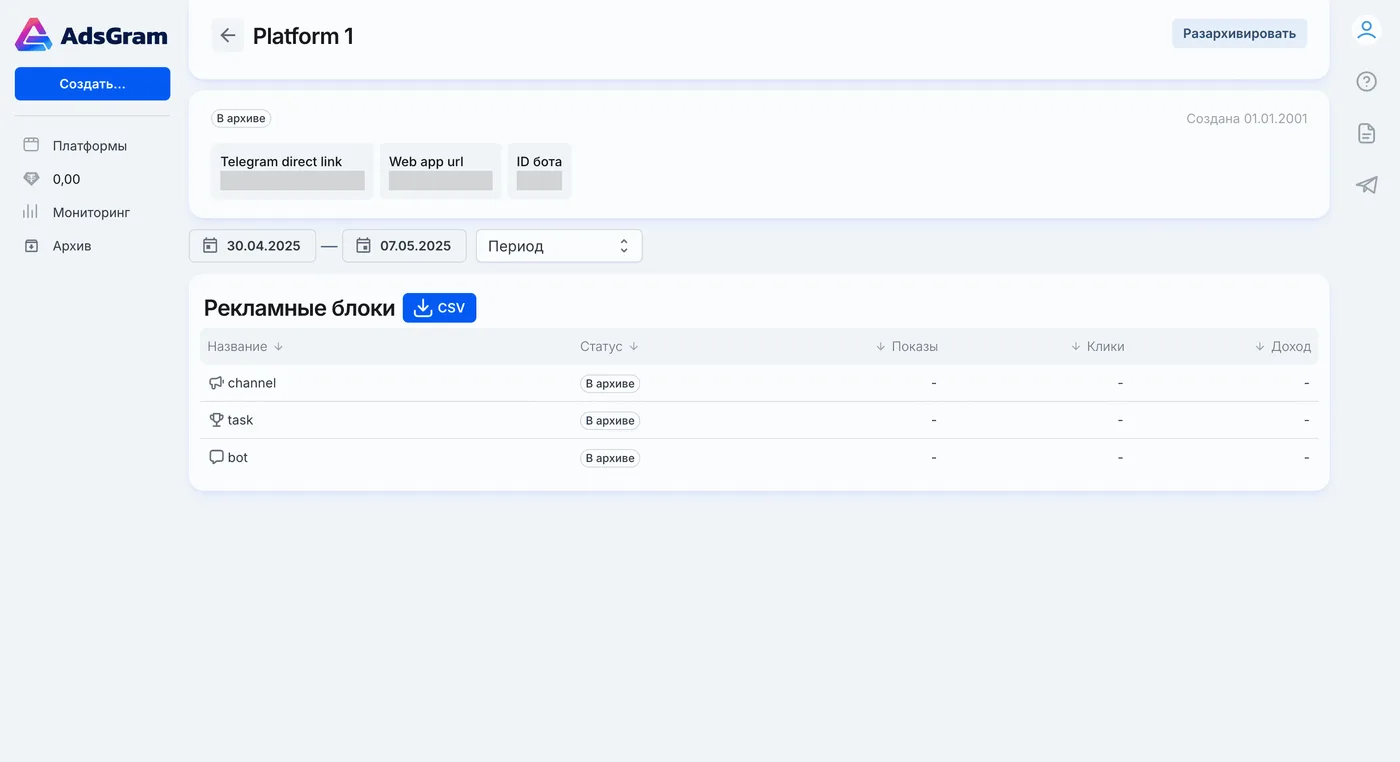This screenshot has height=762, width=1400.
Task: Click the Архив box icon
Action: point(31,246)
